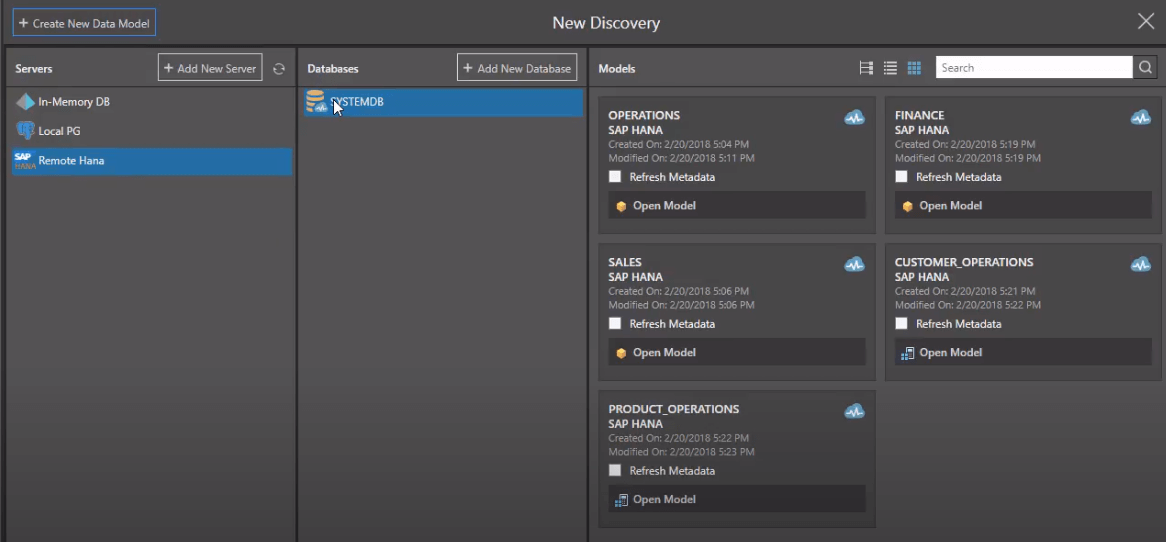Click the search magnifier button
1166x542 pixels.
(1145, 68)
